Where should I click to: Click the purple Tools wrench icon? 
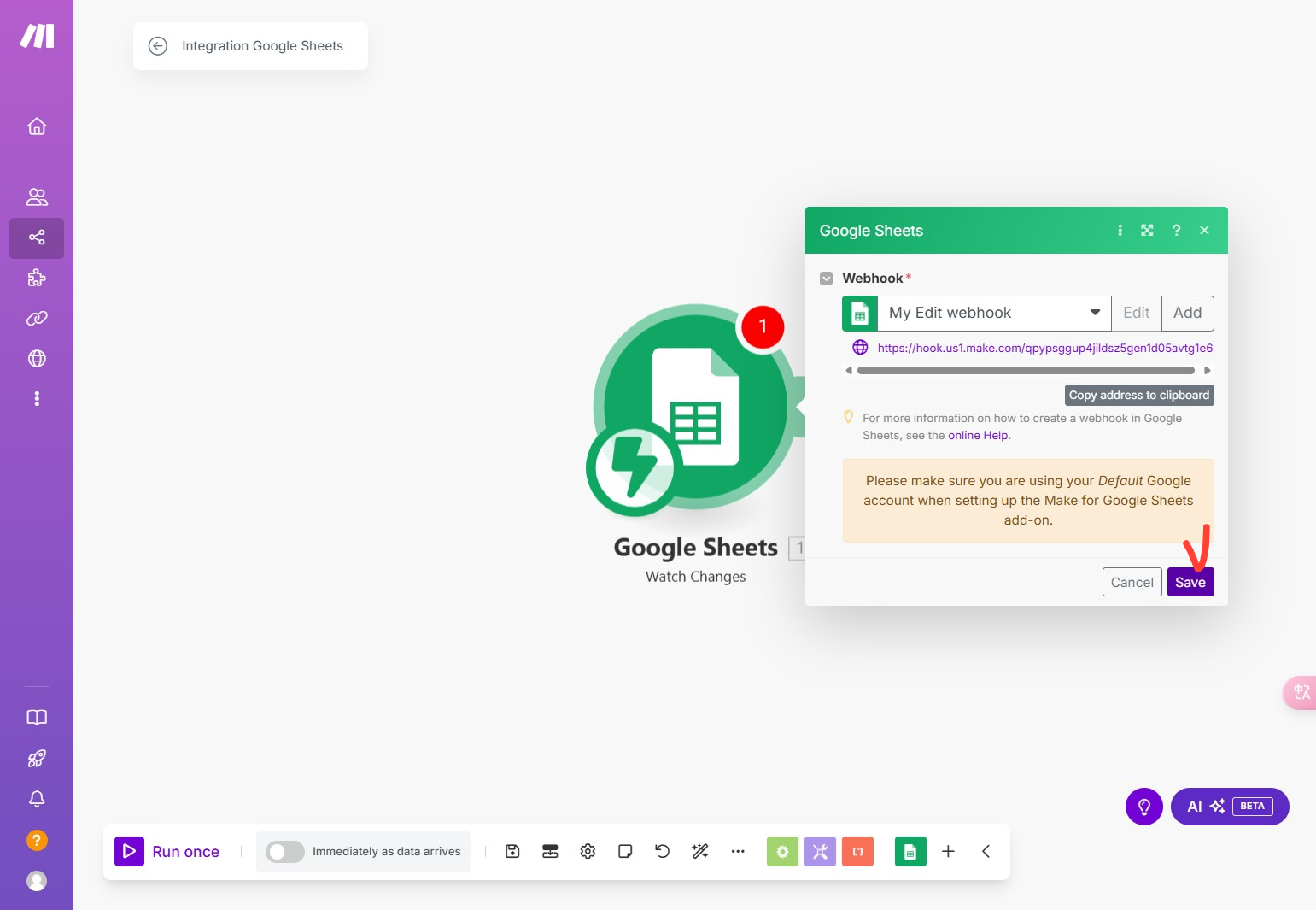click(x=820, y=851)
